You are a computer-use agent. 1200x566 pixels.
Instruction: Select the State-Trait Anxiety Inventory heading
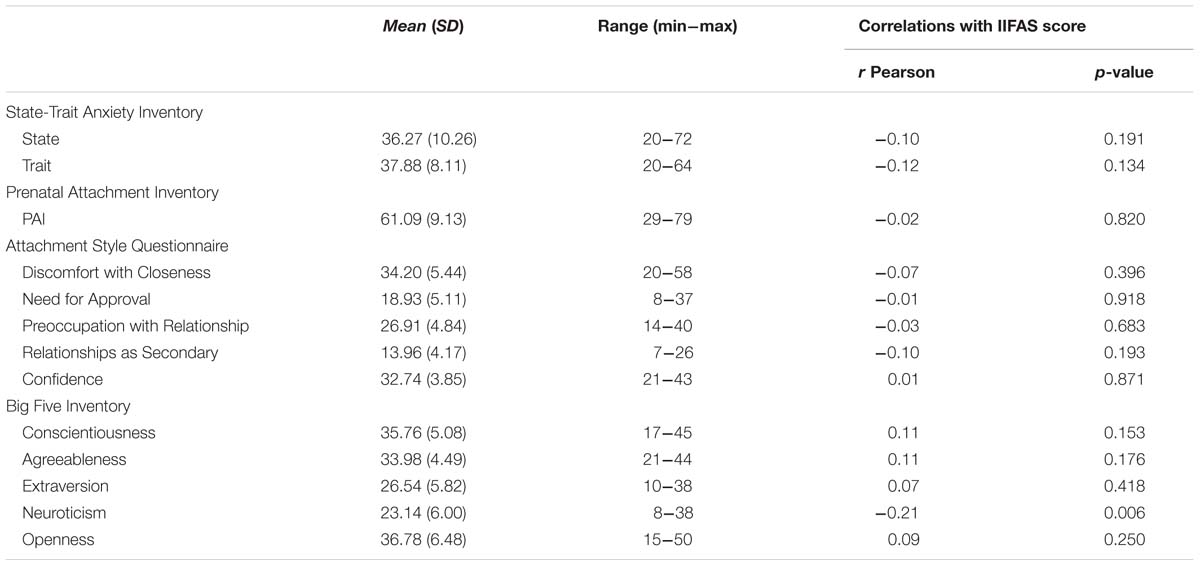pos(104,112)
